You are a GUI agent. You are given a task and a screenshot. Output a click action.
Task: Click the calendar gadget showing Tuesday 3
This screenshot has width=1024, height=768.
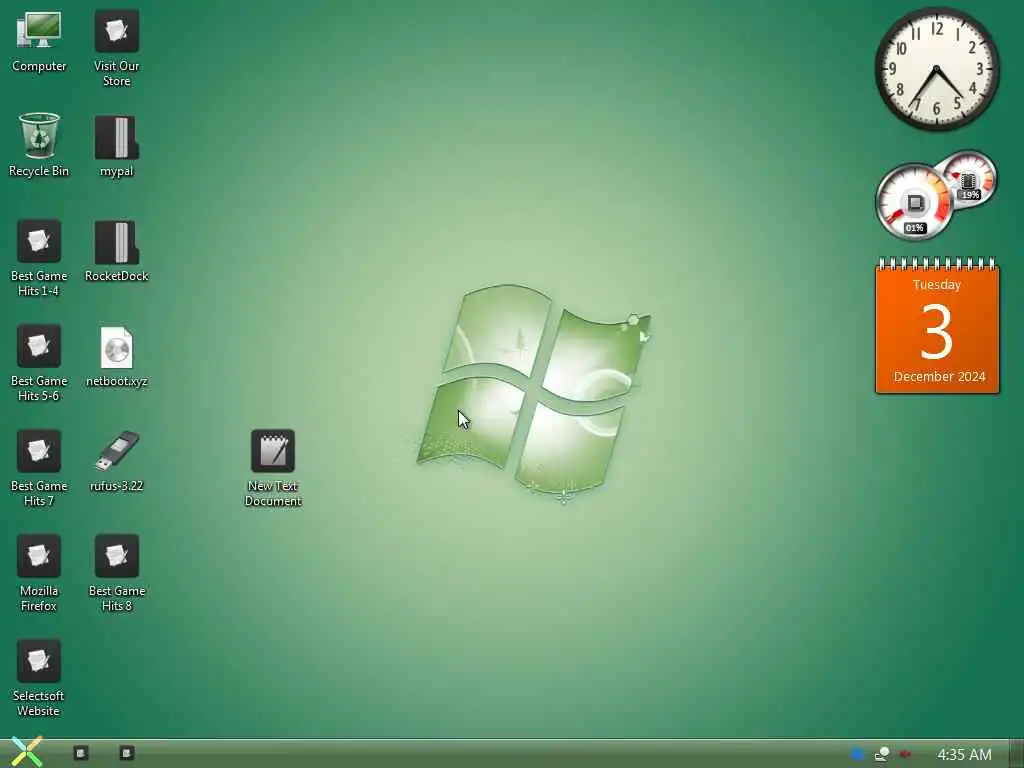[937, 326]
